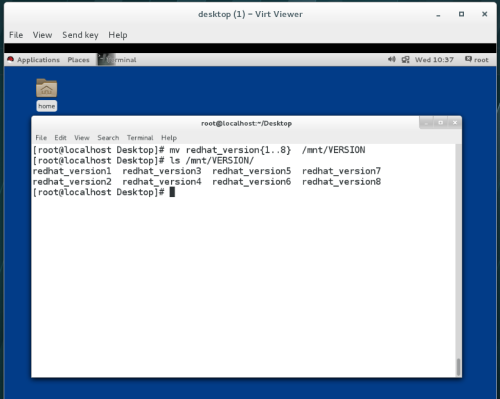
Task: Open Virt Viewer Help menu
Action: point(118,35)
